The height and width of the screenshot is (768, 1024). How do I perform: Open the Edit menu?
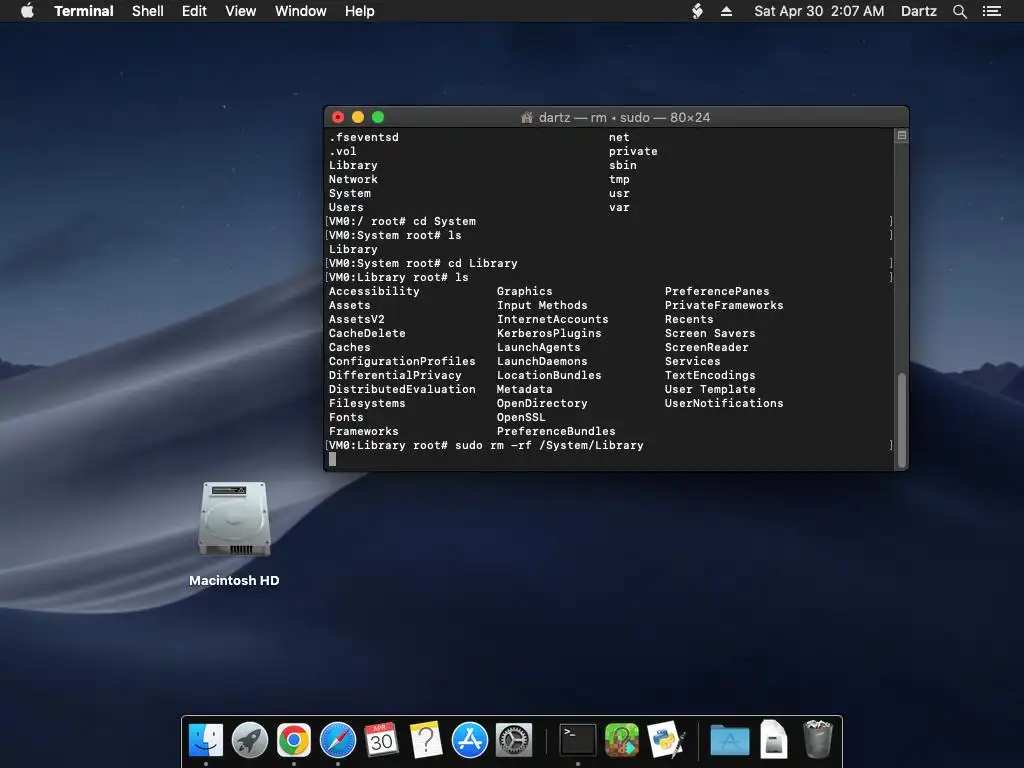click(194, 11)
